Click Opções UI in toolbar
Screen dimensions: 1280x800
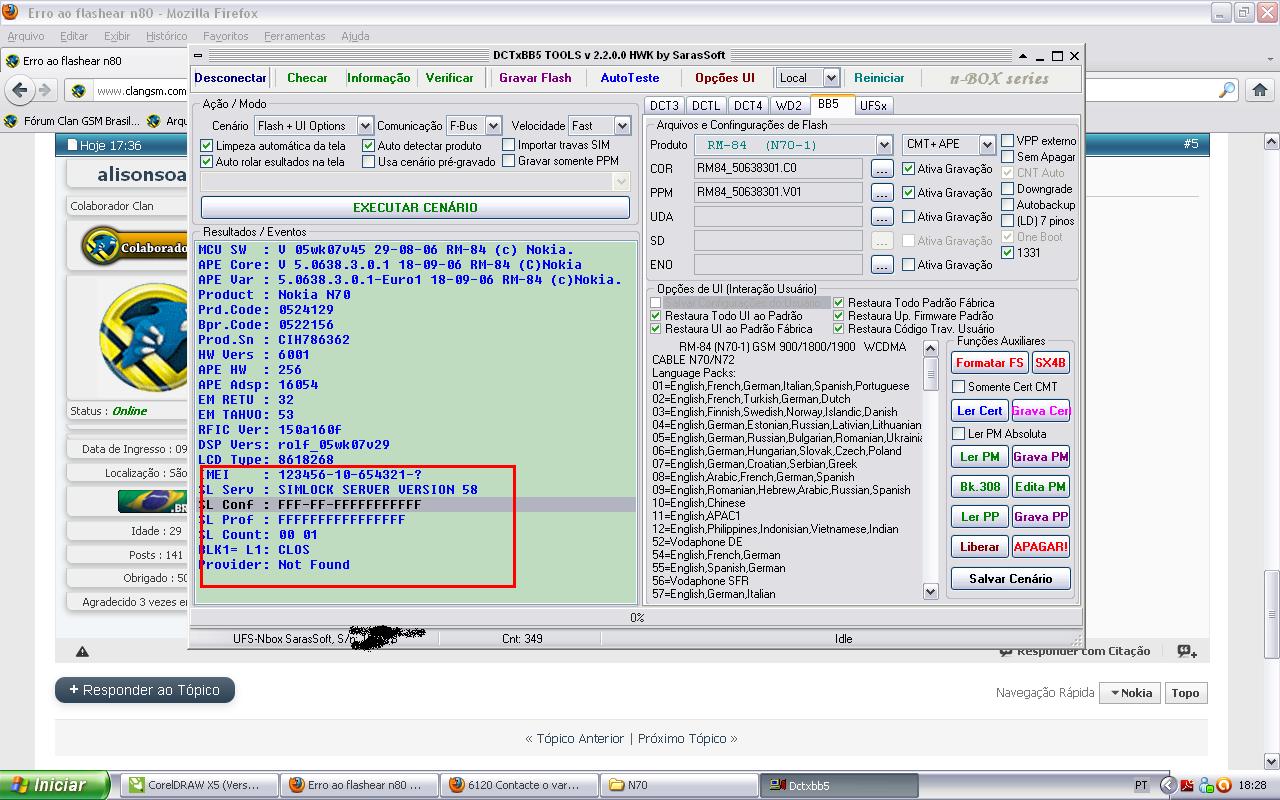[x=724, y=78]
